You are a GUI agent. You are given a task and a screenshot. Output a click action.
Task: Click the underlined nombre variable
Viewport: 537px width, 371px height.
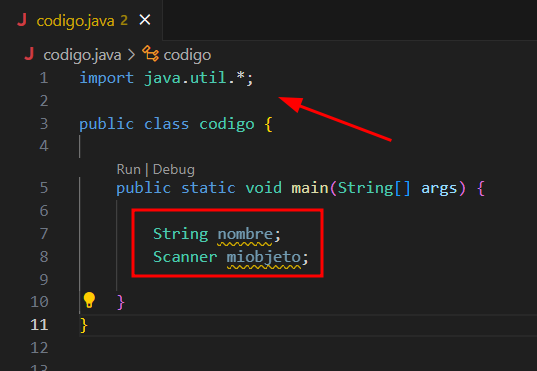245,234
